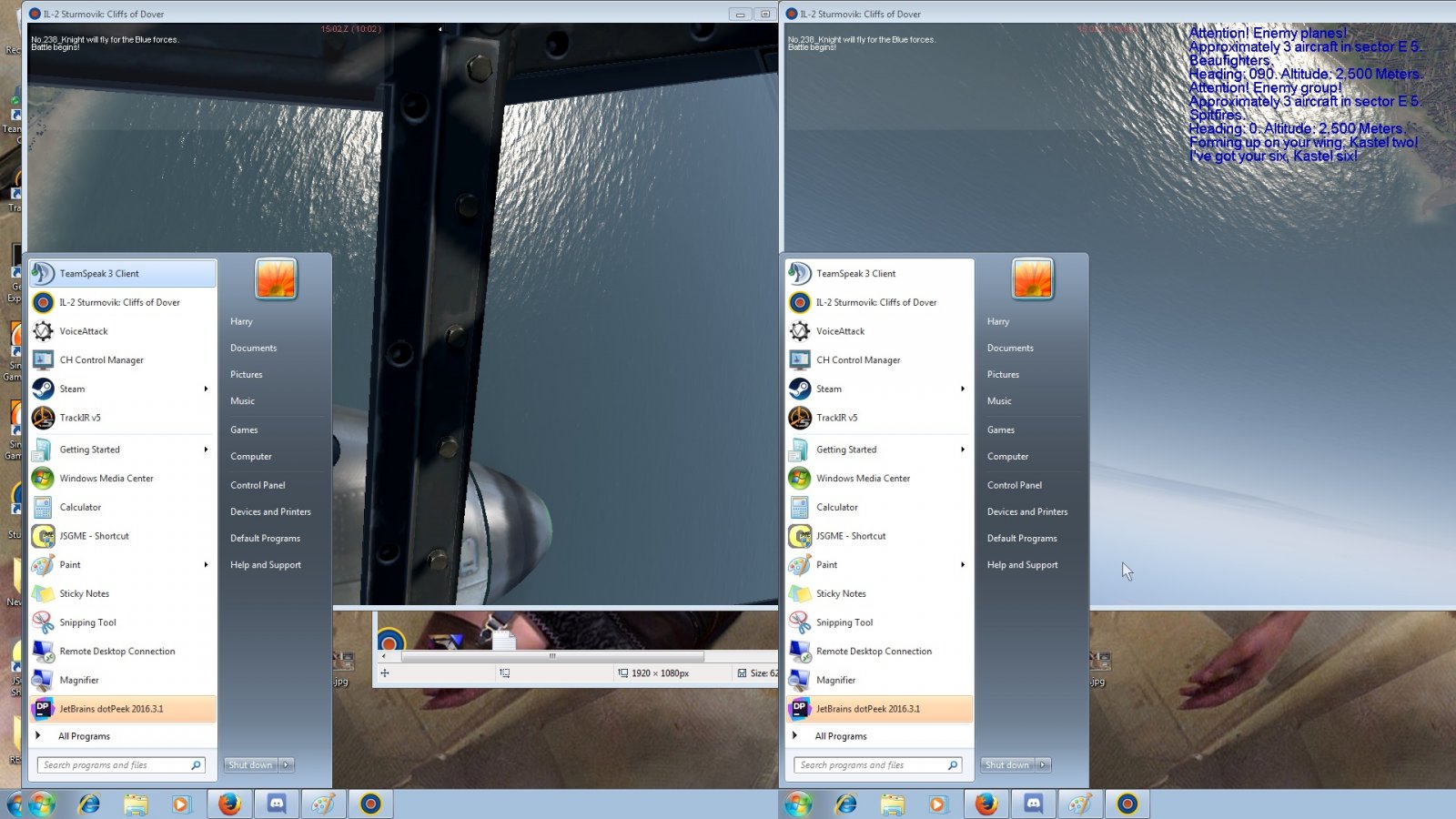Expand All Programs in right-monitor Start menu
The image size is (1456, 819).
[x=880, y=736]
